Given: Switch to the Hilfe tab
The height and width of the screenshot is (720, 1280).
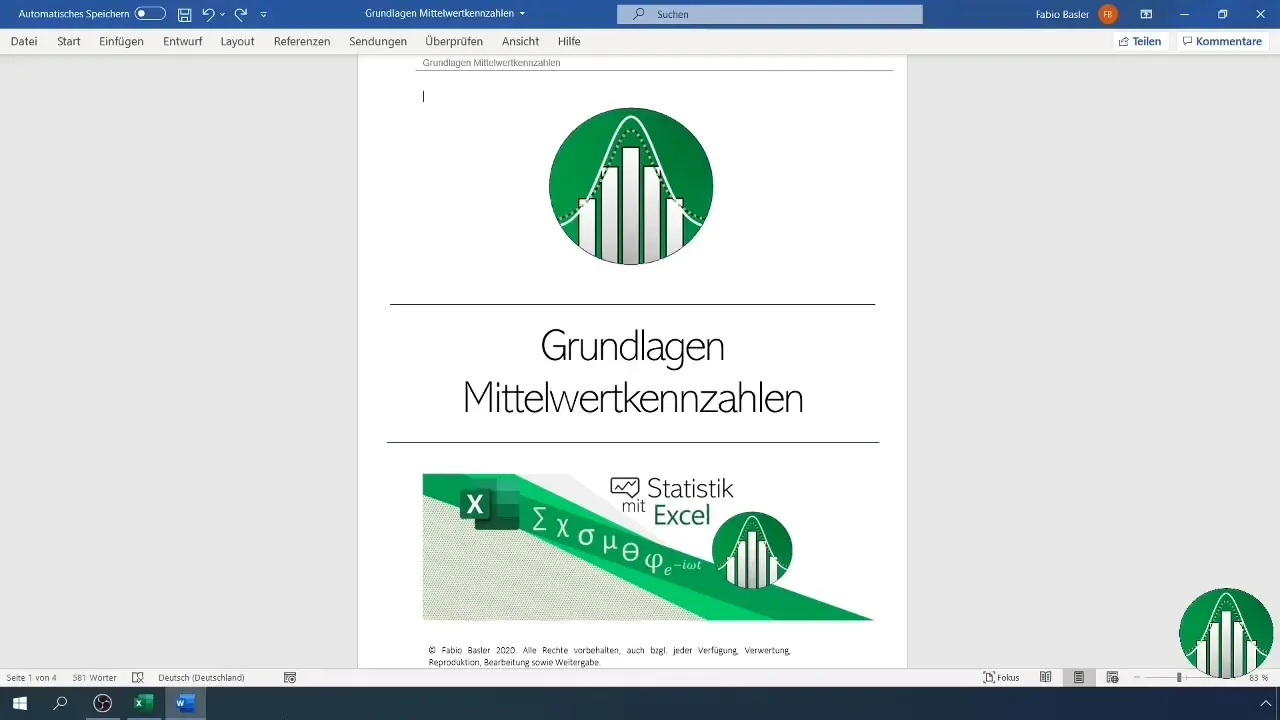Looking at the screenshot, I should (569, 41).
